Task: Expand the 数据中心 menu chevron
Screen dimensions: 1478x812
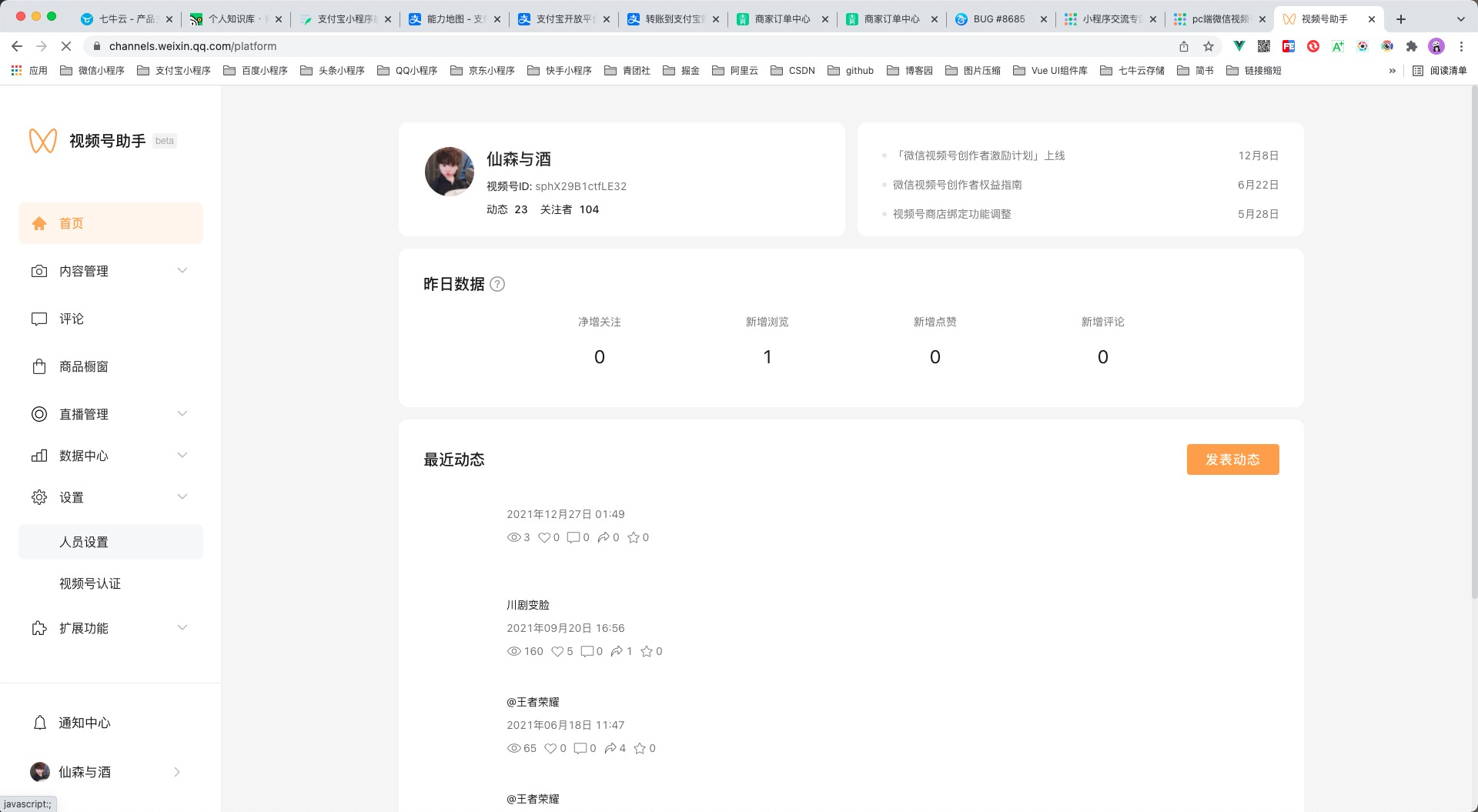Action: point(182,455)
